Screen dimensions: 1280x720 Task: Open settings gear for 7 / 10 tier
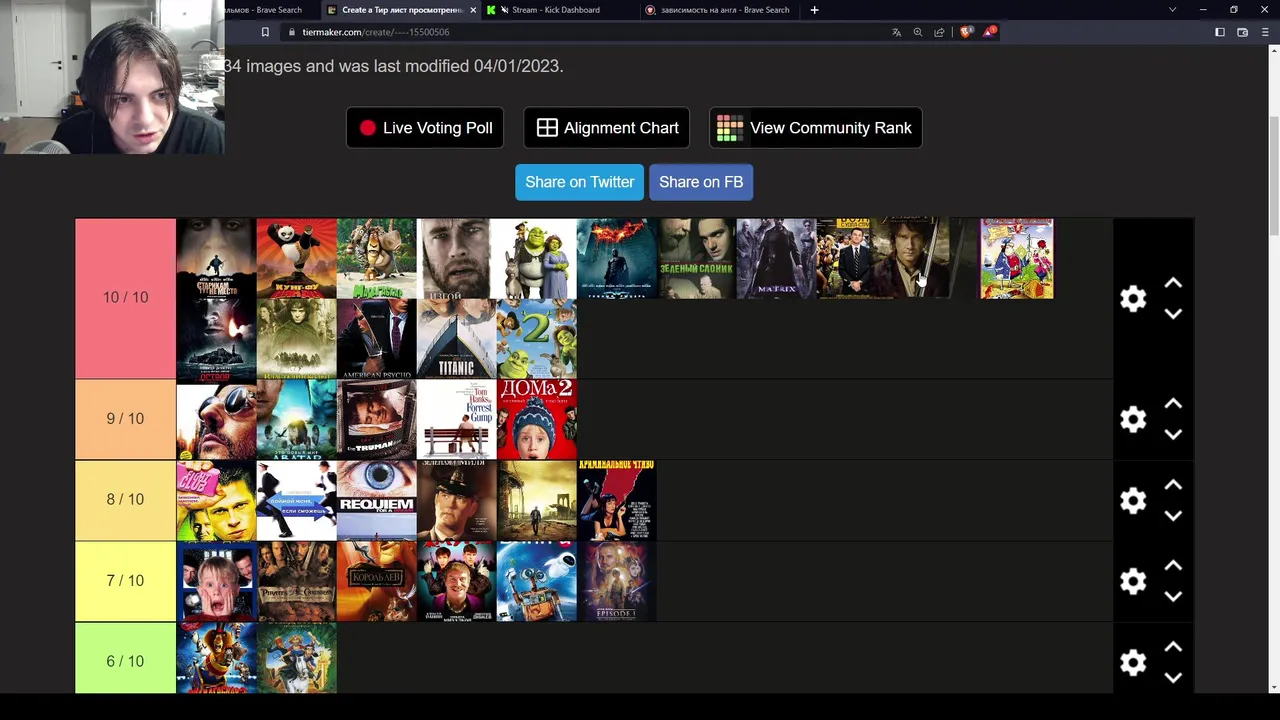(1133, 581)
